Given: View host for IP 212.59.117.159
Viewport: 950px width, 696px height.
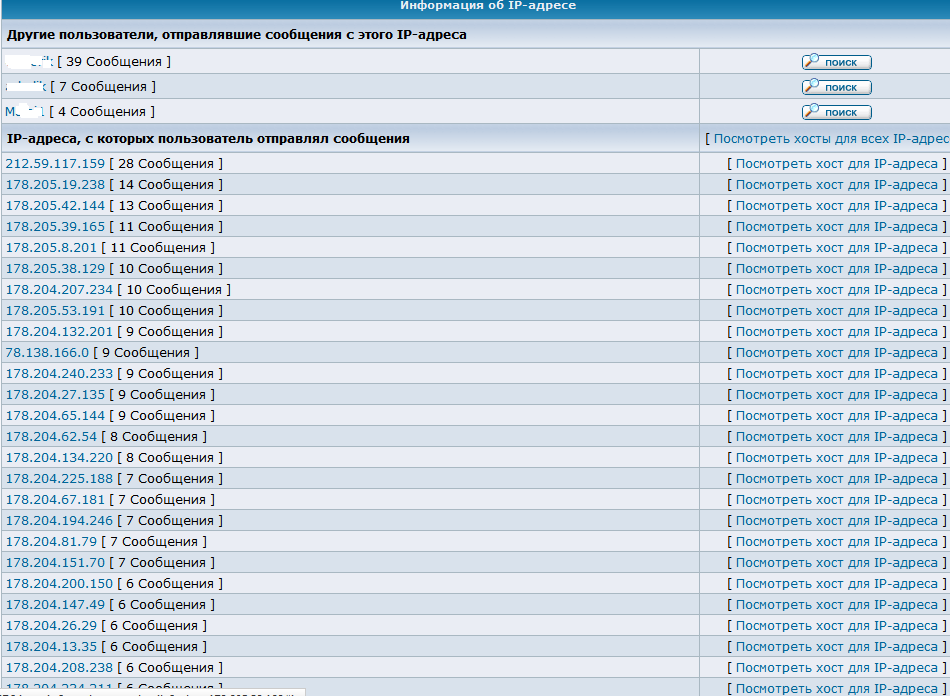Looking at the screenshot, I should pos(836,164).
